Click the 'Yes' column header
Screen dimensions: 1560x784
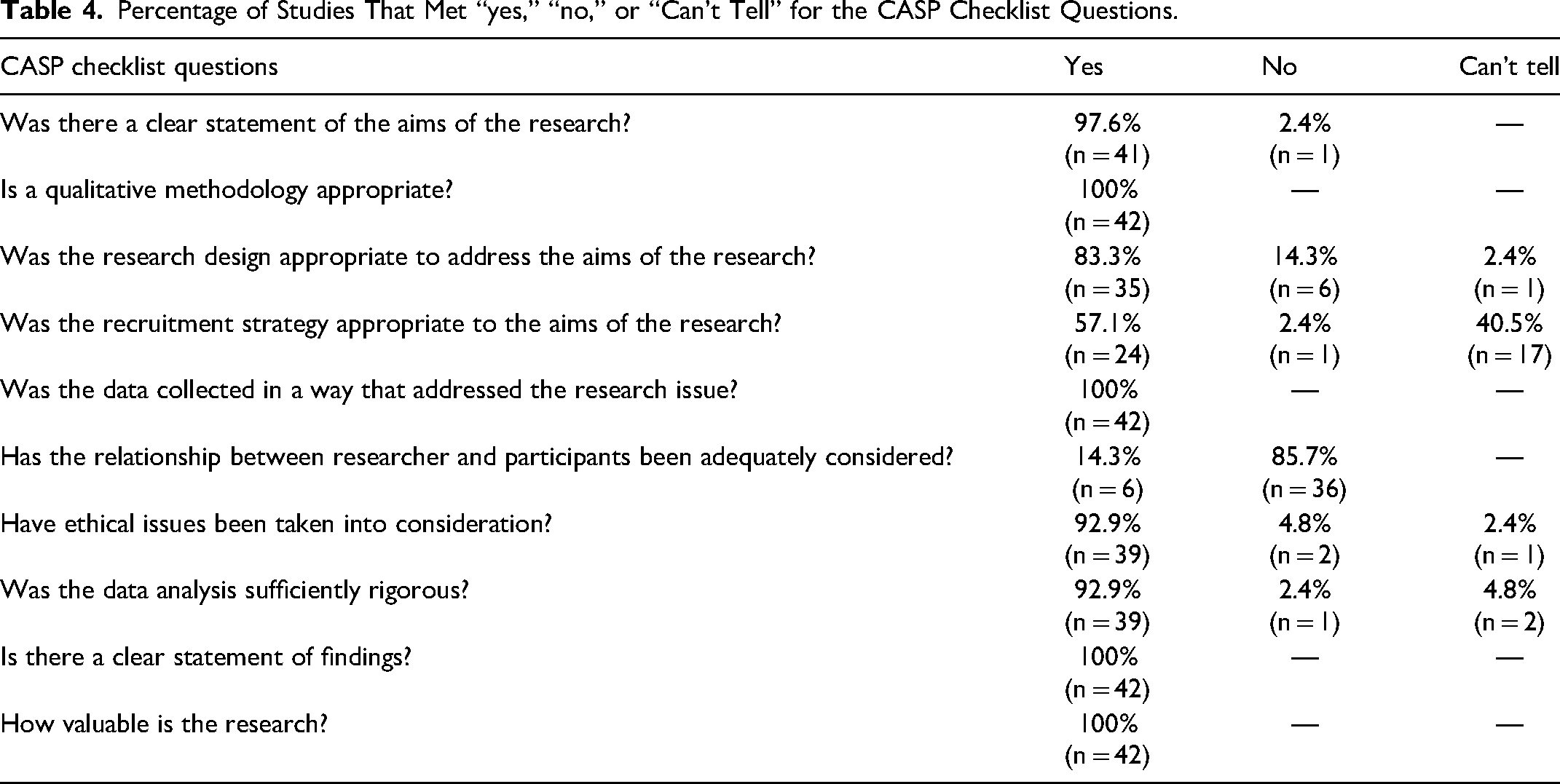tap(1084, 67)
